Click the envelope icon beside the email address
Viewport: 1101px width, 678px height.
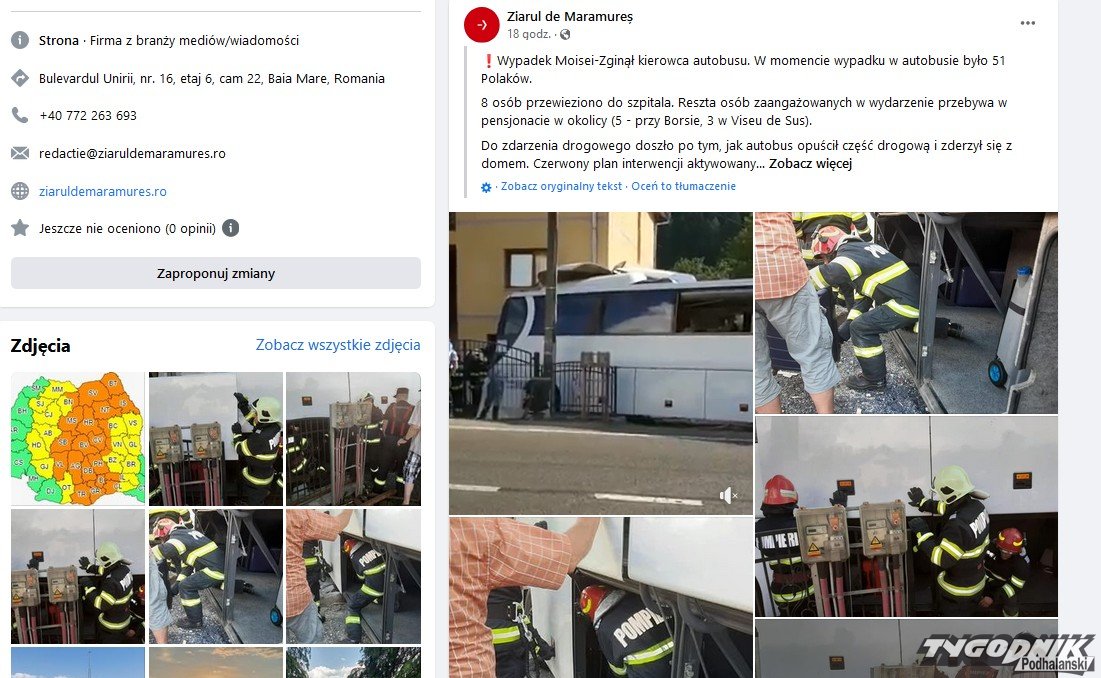point(20,153)
